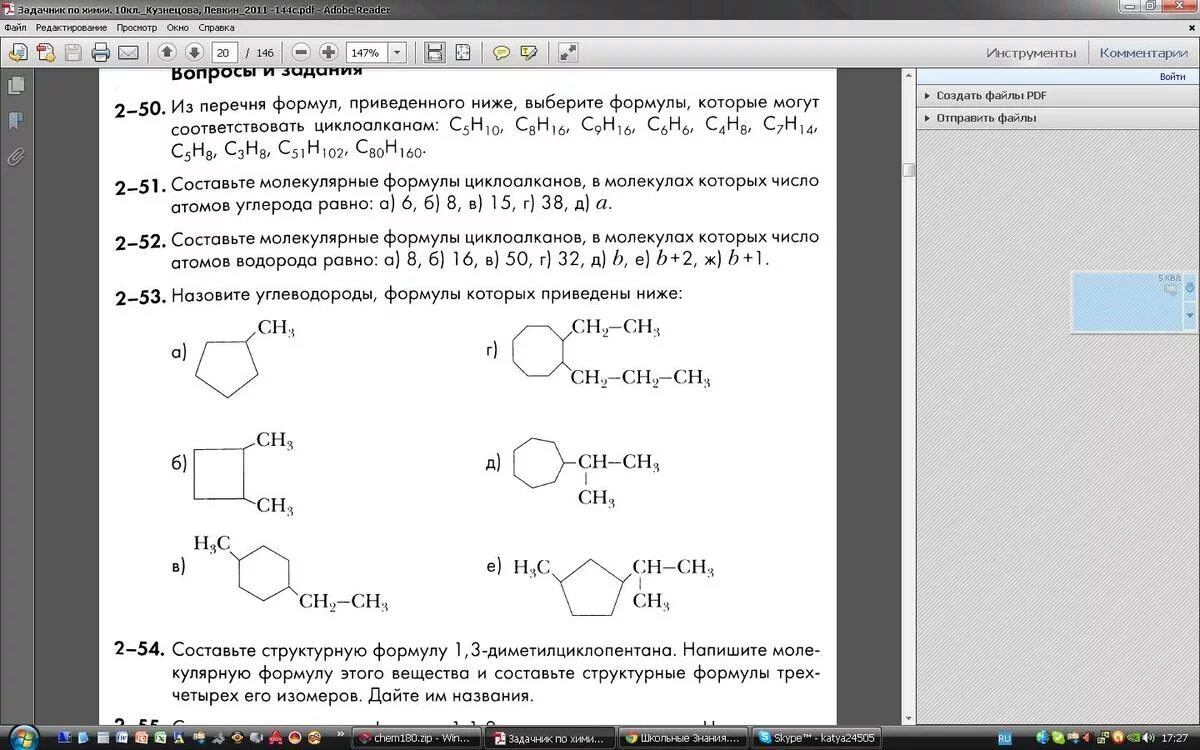Click the document vertical scrollbar thumb

click(908, 170)
